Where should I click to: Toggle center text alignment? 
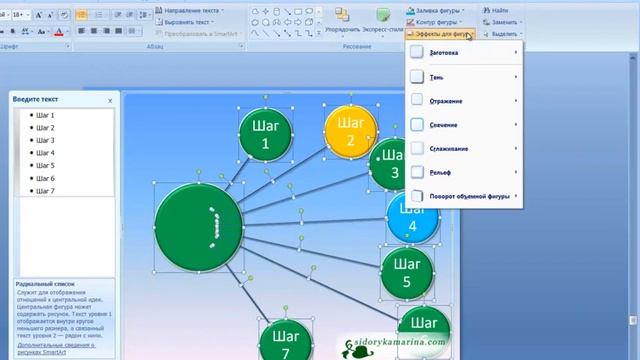(94, 31)
